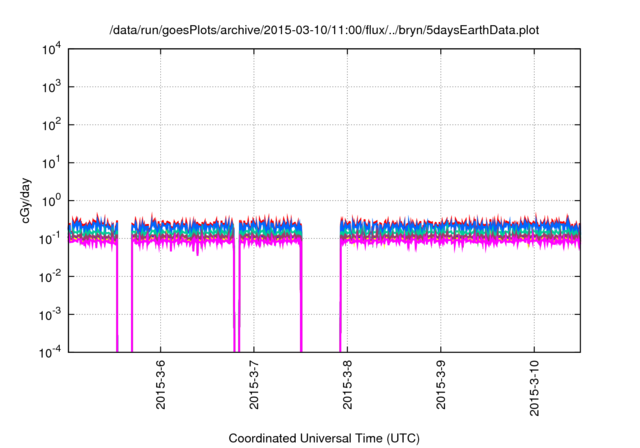Click the 10^2 y-axis tick label
The width and height of the screenshot is (640, 448).
click(x=51, y=125)
